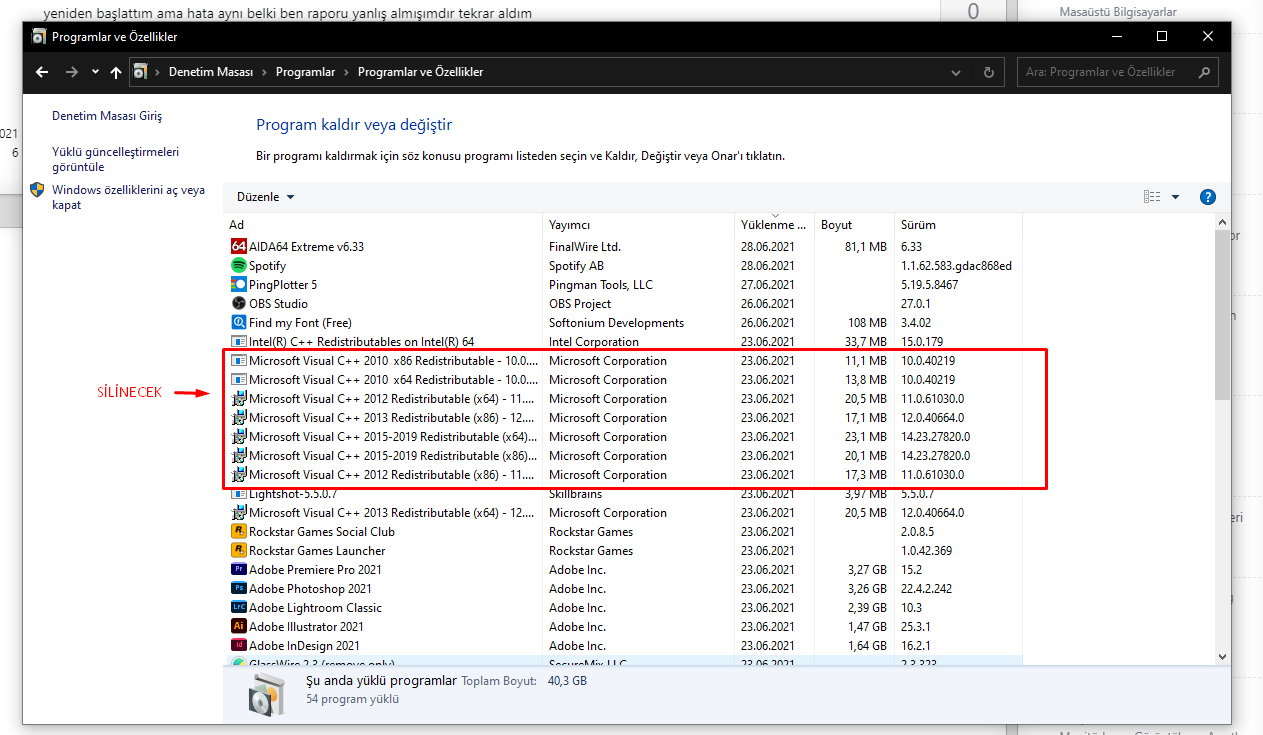Sort by the Yüklenme column header

click(x=774, y=225)
